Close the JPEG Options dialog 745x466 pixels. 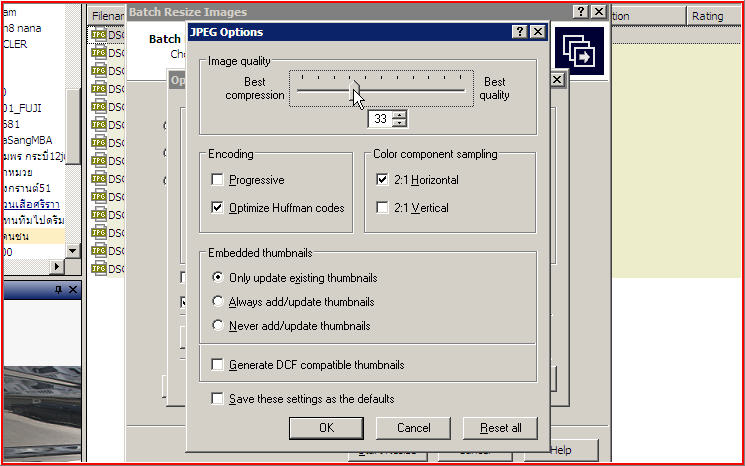538,32
